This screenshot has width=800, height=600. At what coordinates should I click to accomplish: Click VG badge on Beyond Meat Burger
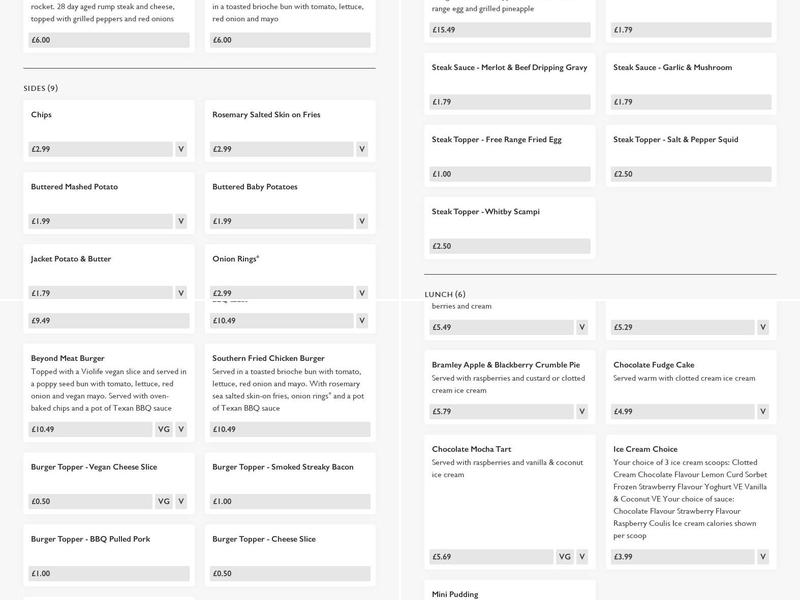pyautogui.click(x=164, y=429)
